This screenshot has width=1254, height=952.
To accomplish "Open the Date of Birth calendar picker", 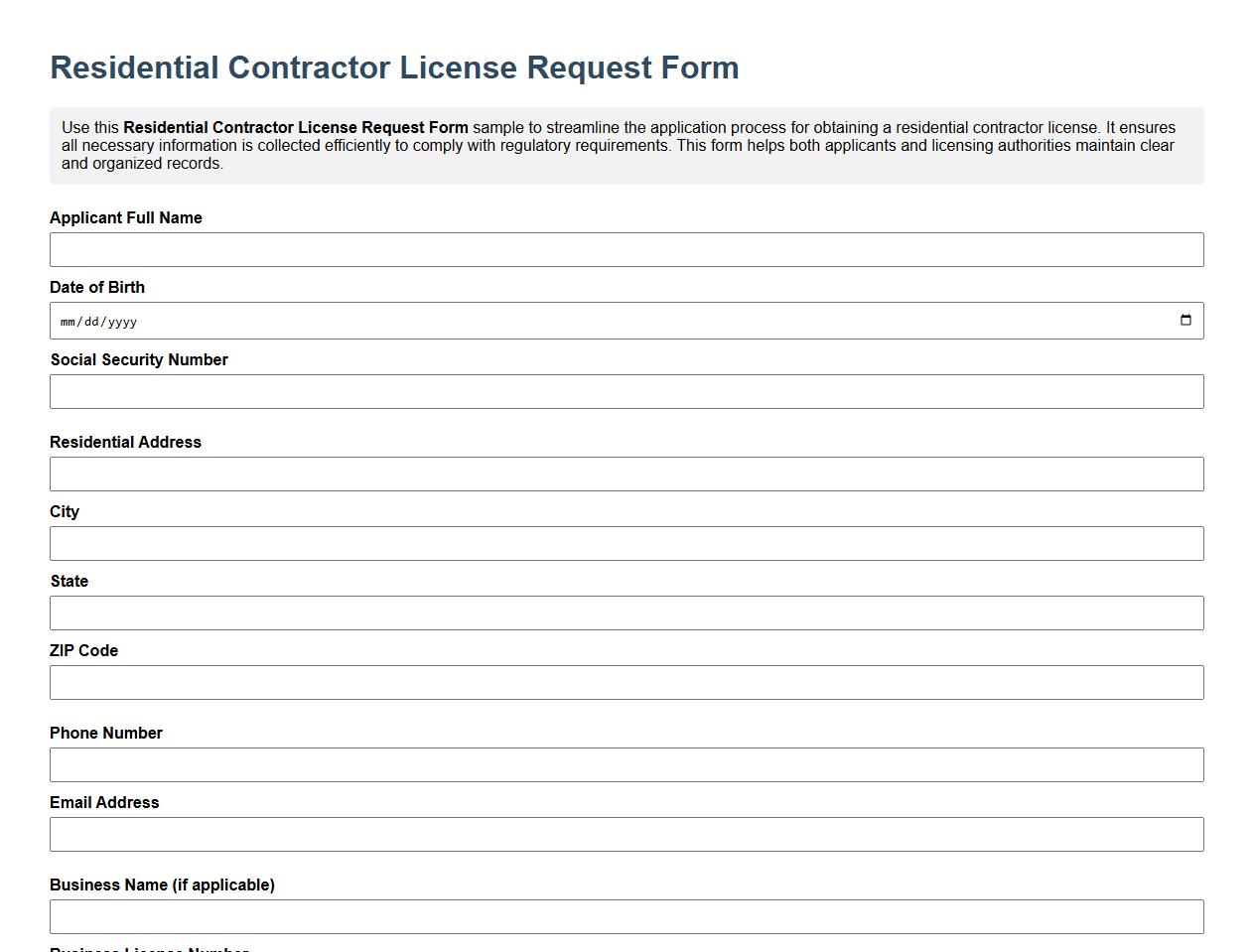I will (1185, 320).
